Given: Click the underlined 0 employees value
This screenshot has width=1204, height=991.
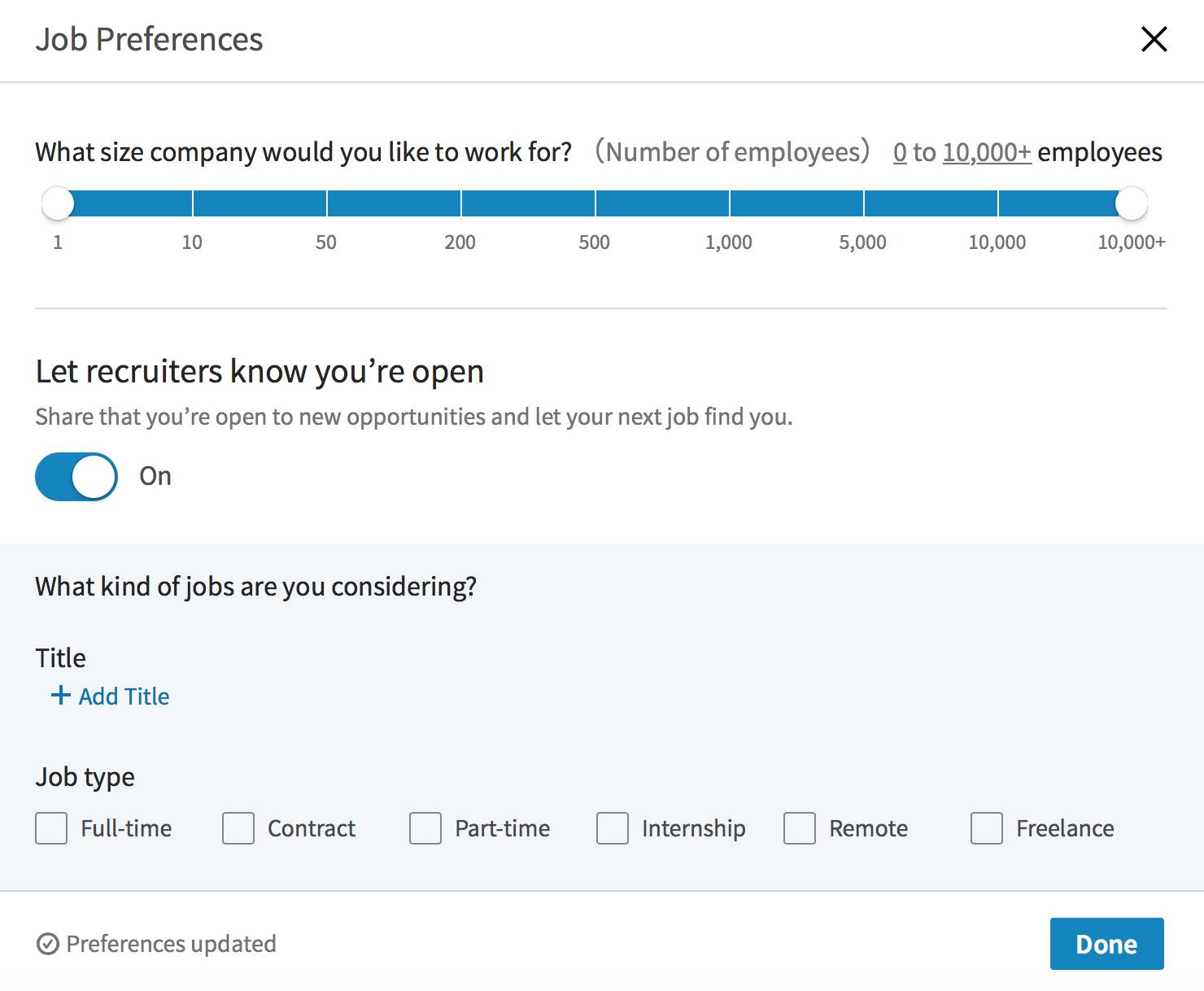Looking at the screenshot, I should coord(900,152).
